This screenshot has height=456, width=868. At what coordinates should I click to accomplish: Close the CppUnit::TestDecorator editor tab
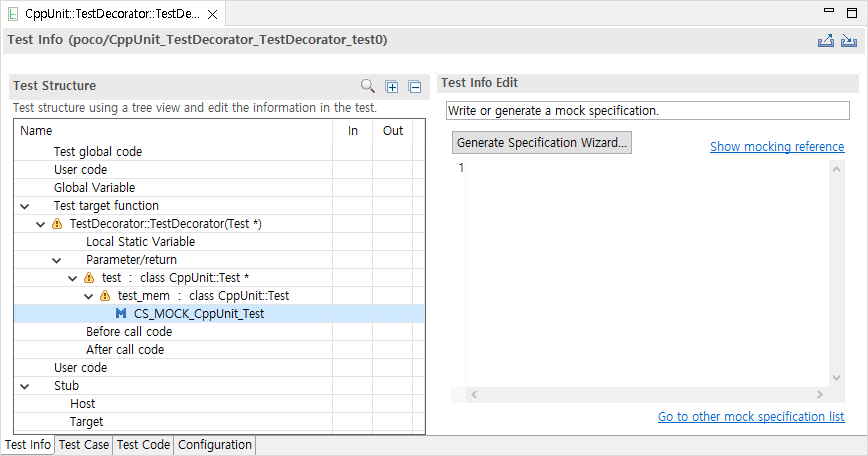(212, 15)
